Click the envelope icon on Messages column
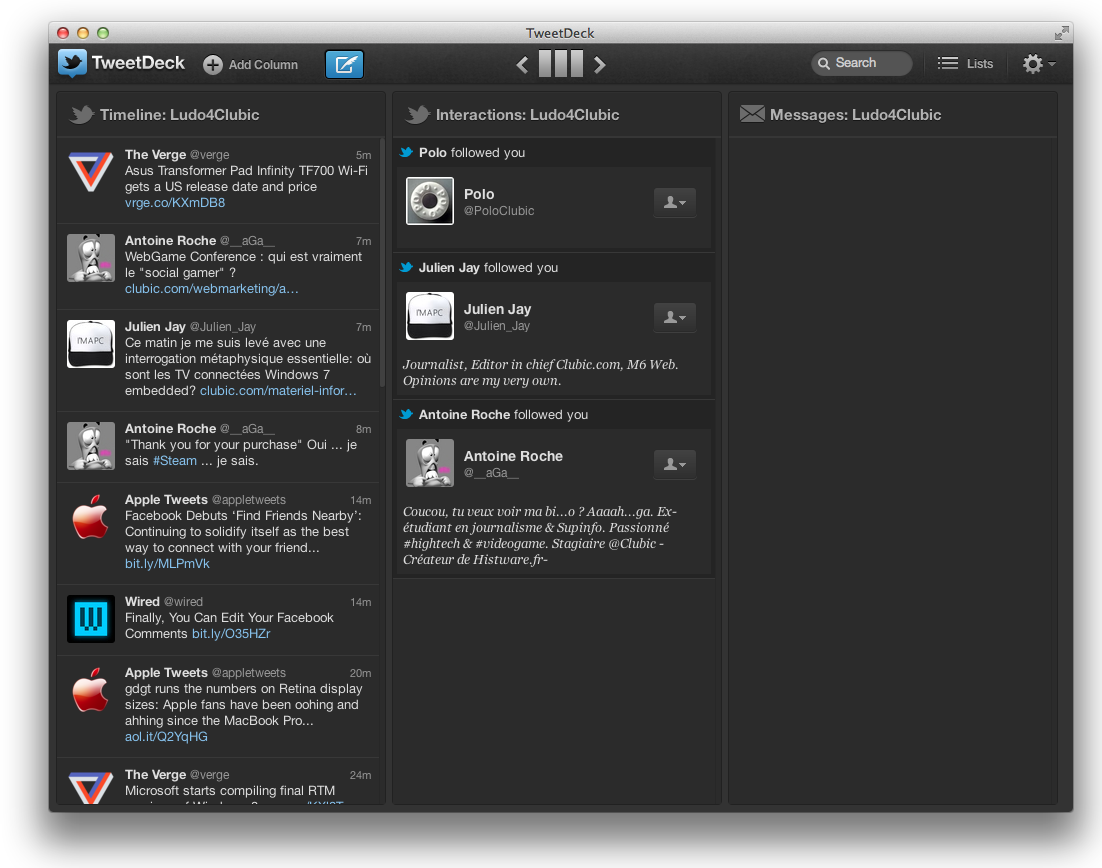The height and width of the screenshot is (868, 1102). (752, 114)
